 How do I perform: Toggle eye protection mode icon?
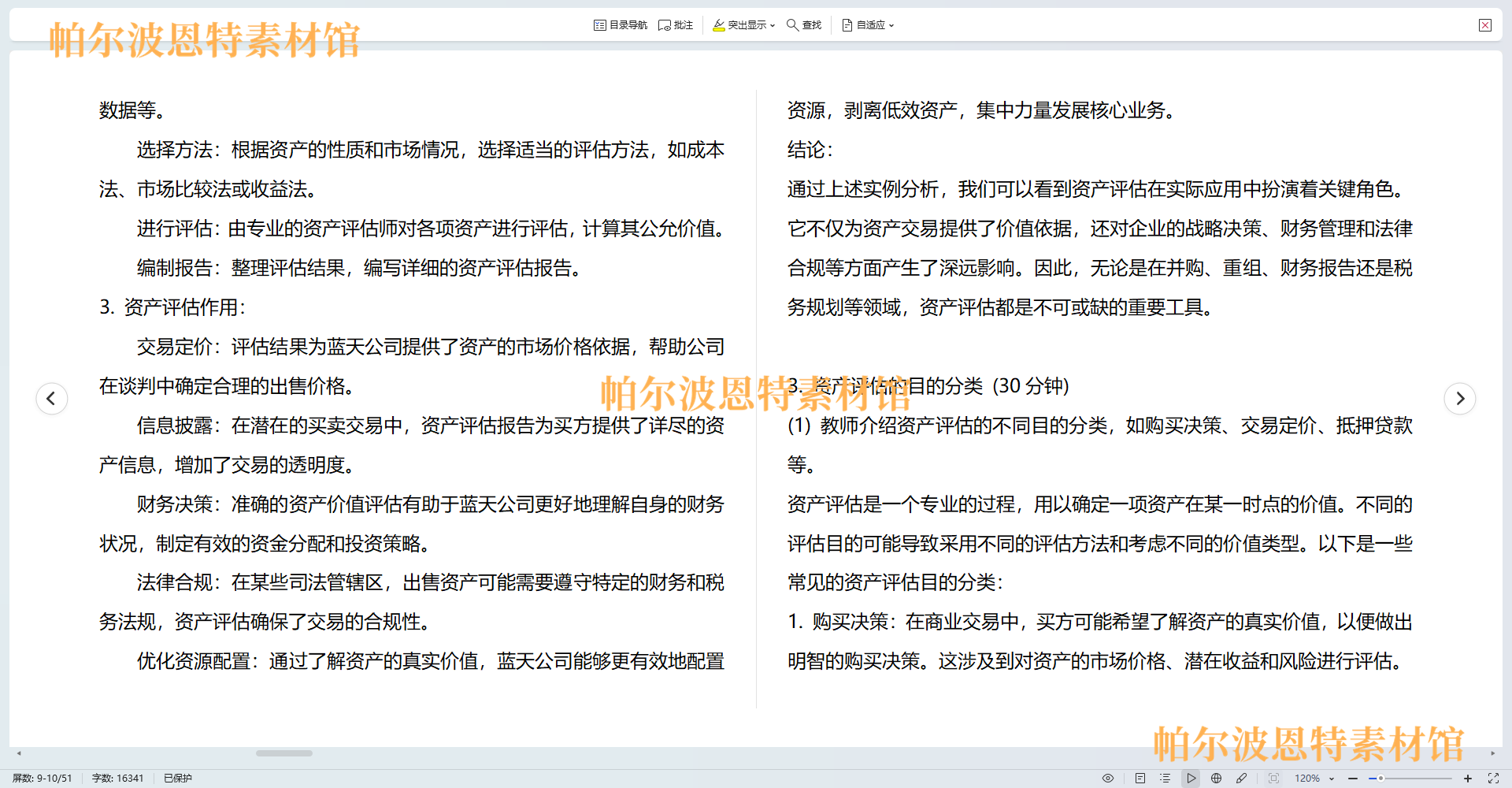click(1108, 778)
